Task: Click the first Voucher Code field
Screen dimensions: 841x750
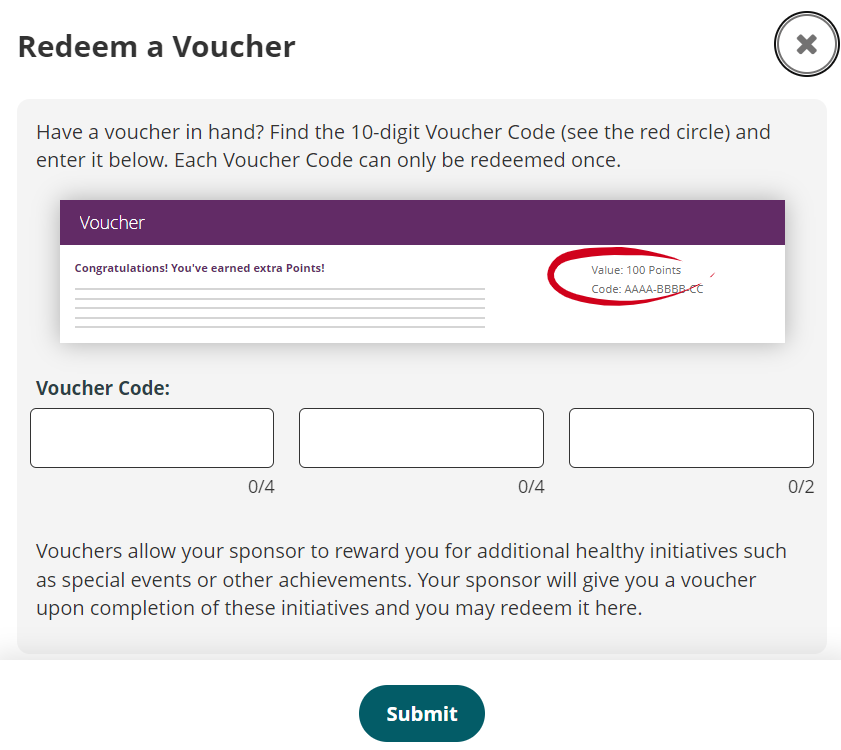Action: tap(151, 437)
